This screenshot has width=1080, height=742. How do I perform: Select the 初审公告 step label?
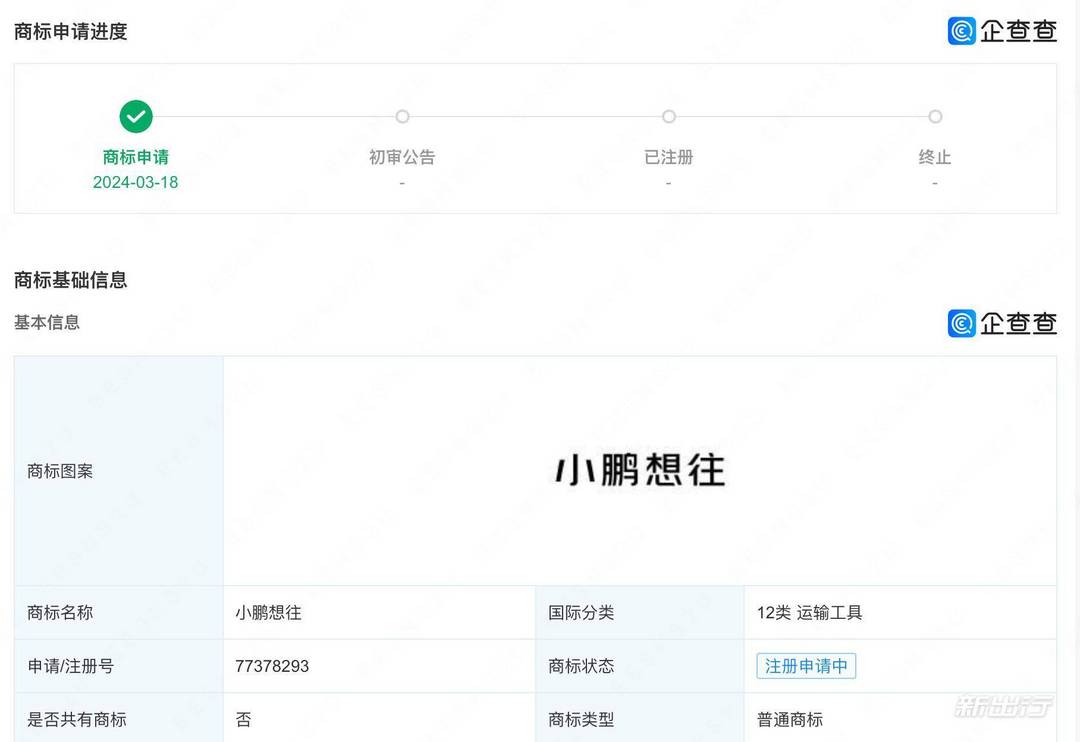[x=402, y=157]
